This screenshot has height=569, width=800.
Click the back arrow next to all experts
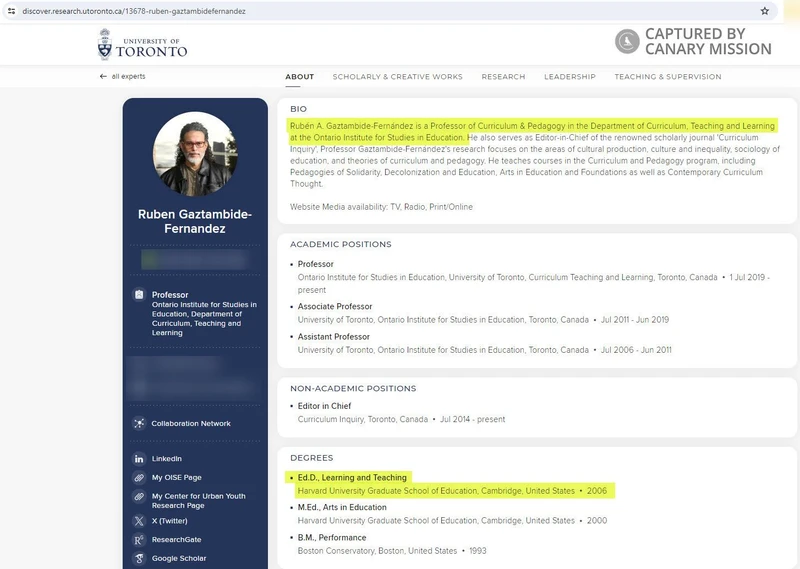pyautogui.click(x=103, y=76)
